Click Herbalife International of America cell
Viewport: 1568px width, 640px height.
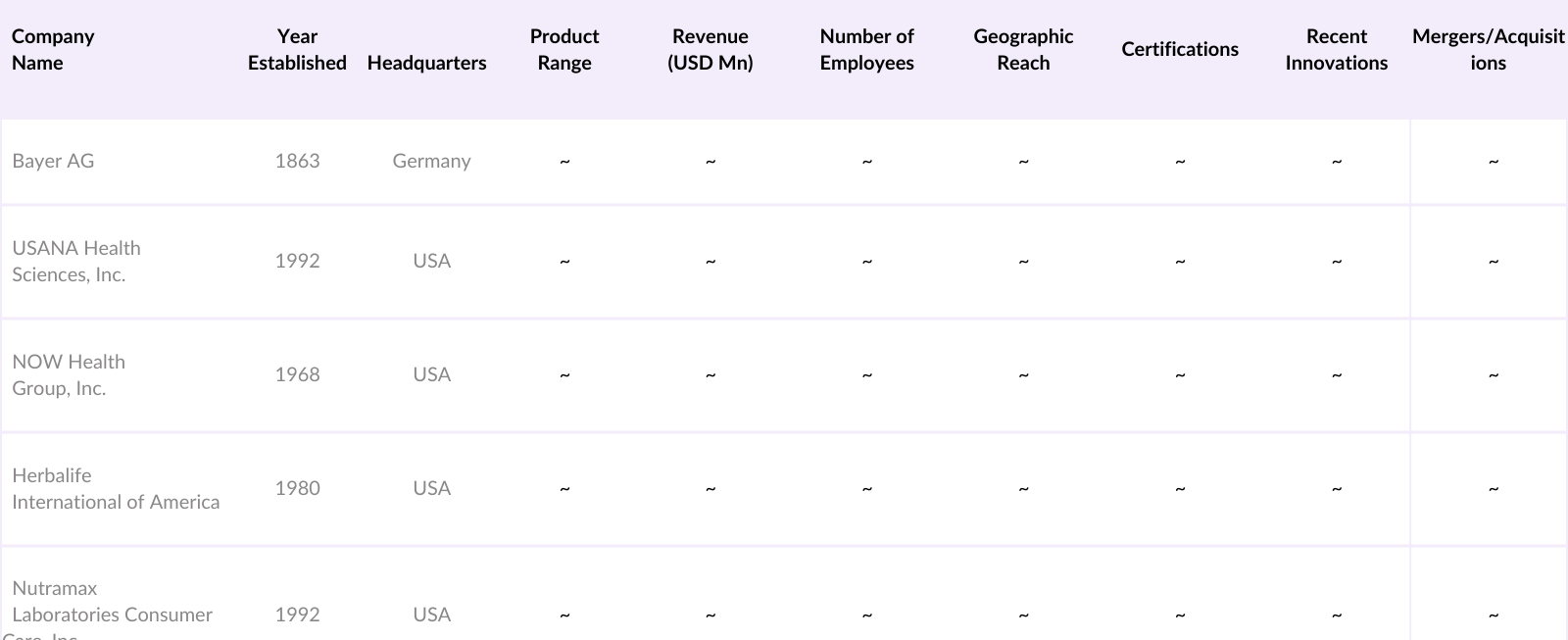click(x=116, y=488)
